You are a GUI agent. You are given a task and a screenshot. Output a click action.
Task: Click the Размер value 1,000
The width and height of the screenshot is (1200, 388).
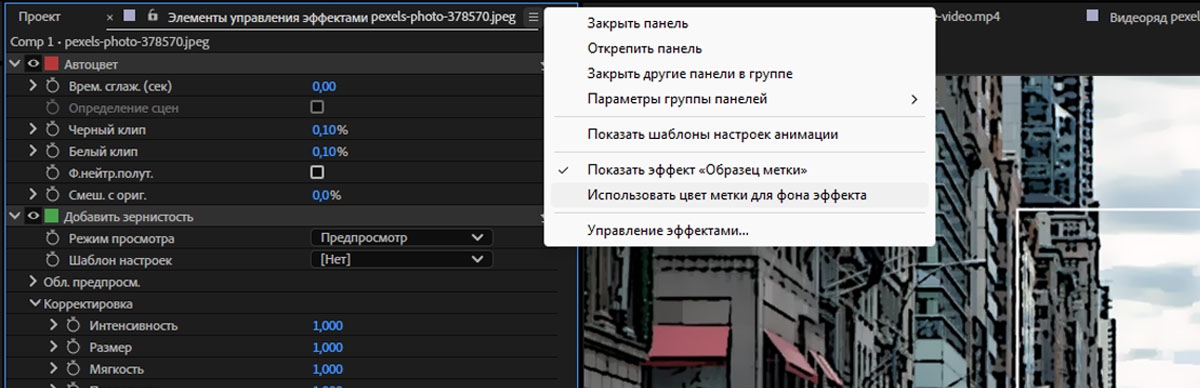click(x=328, y=347)
